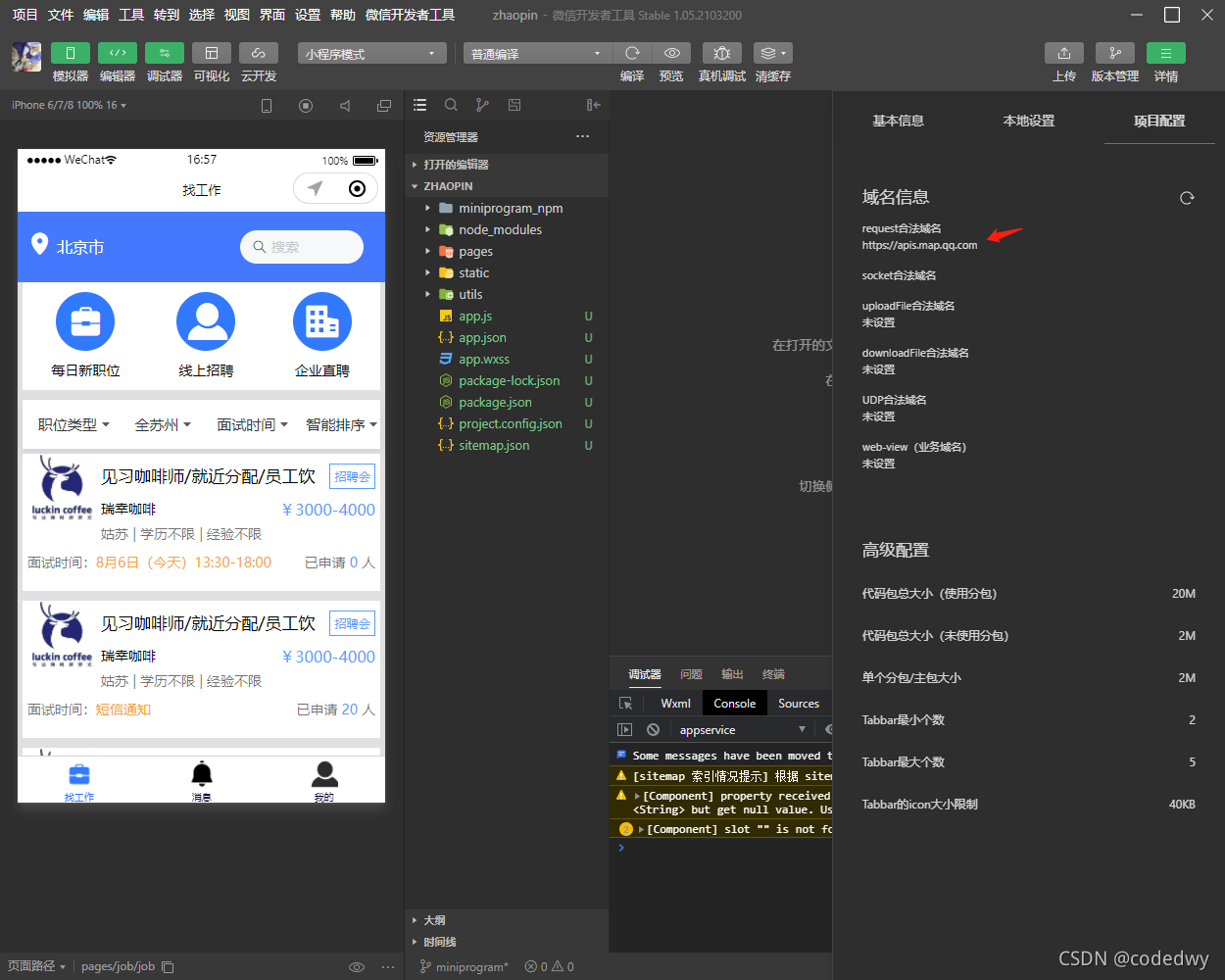Expand the miniprogram_npm folder
The width and height of the screenshot is (1225, 980).
(507, 208)
